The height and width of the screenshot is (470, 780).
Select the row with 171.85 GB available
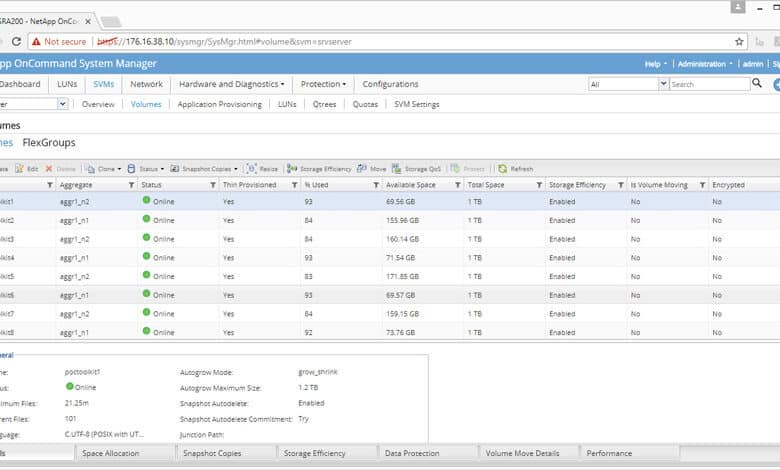pos(390,277)
